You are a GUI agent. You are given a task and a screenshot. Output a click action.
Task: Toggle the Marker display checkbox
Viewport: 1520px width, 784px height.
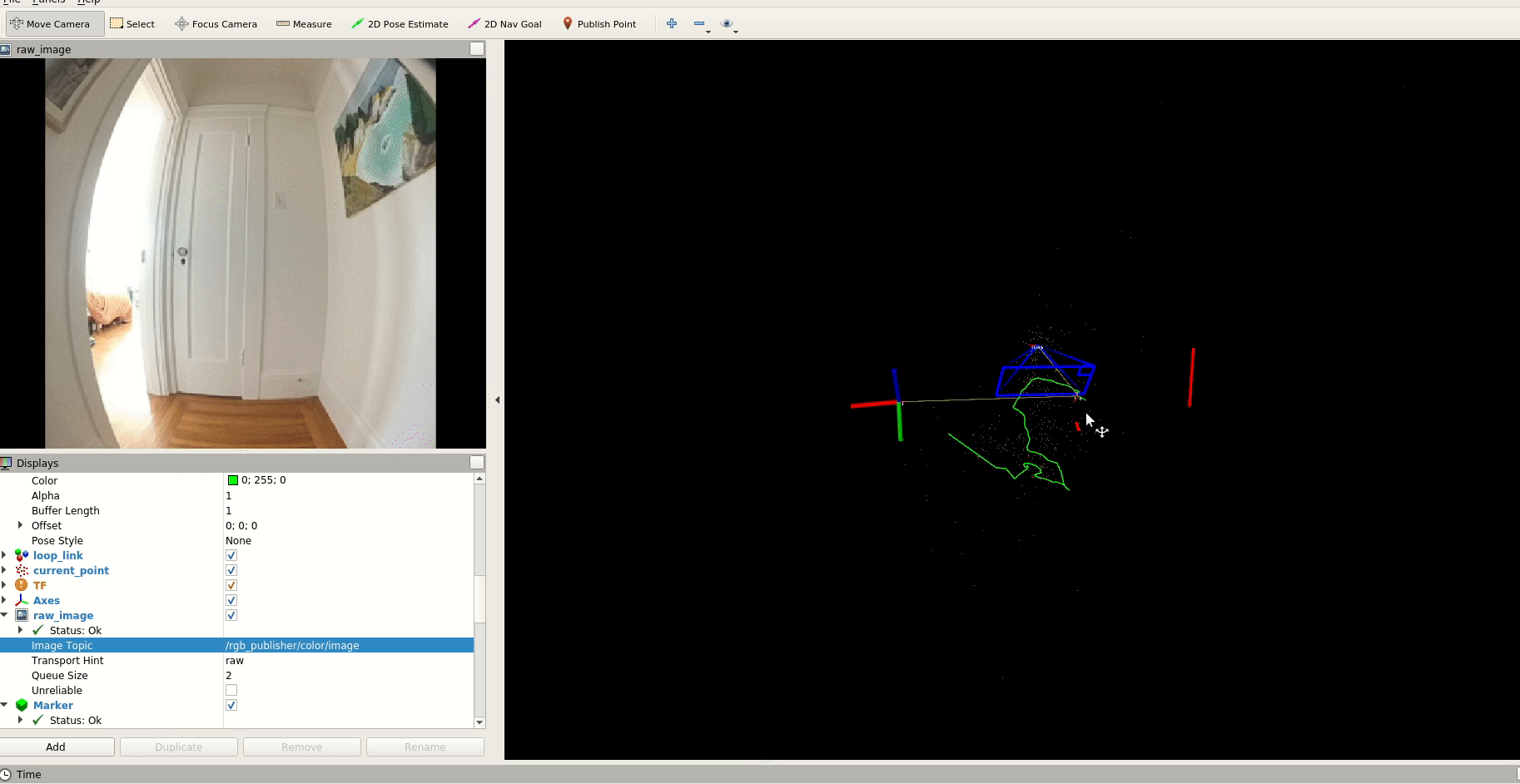tap(231, 705)
